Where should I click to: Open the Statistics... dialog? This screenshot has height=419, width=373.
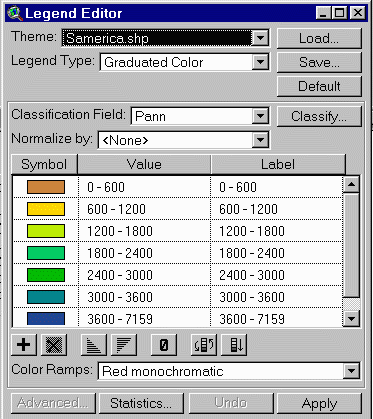click(141, 404)
